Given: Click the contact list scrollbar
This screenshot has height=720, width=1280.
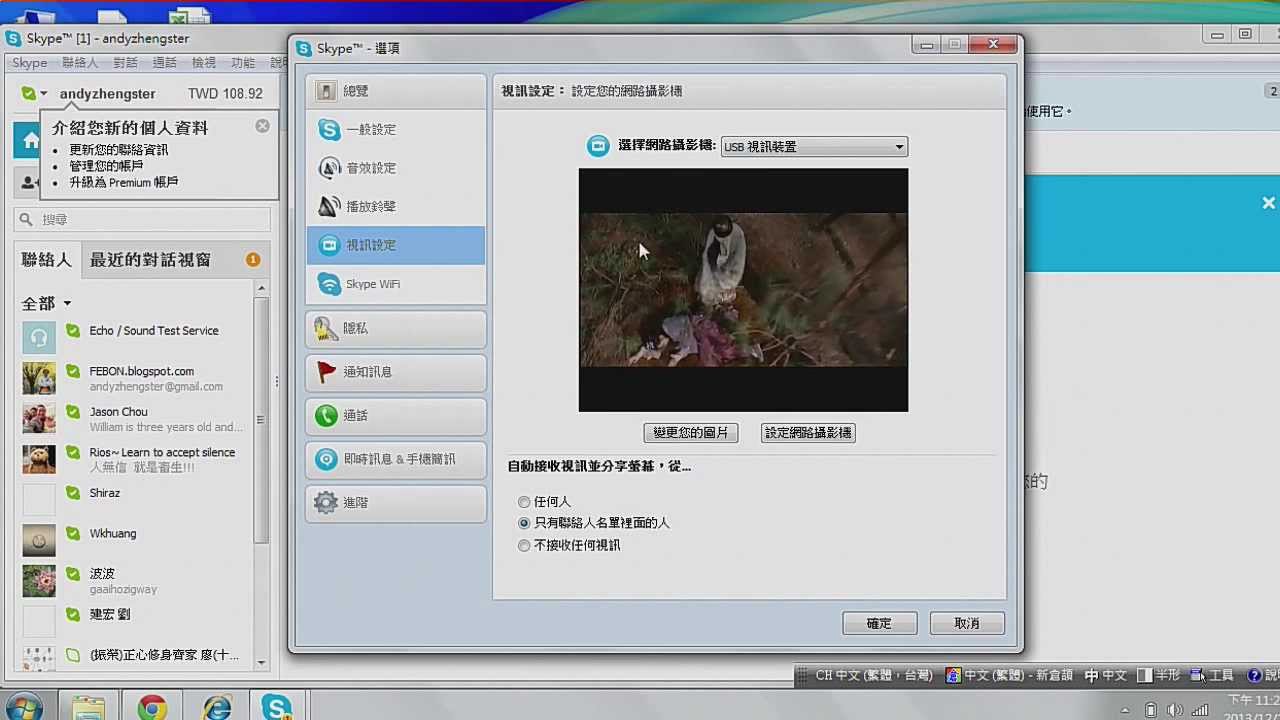Looking at the screenshot, I should click(x=262, y=420).
